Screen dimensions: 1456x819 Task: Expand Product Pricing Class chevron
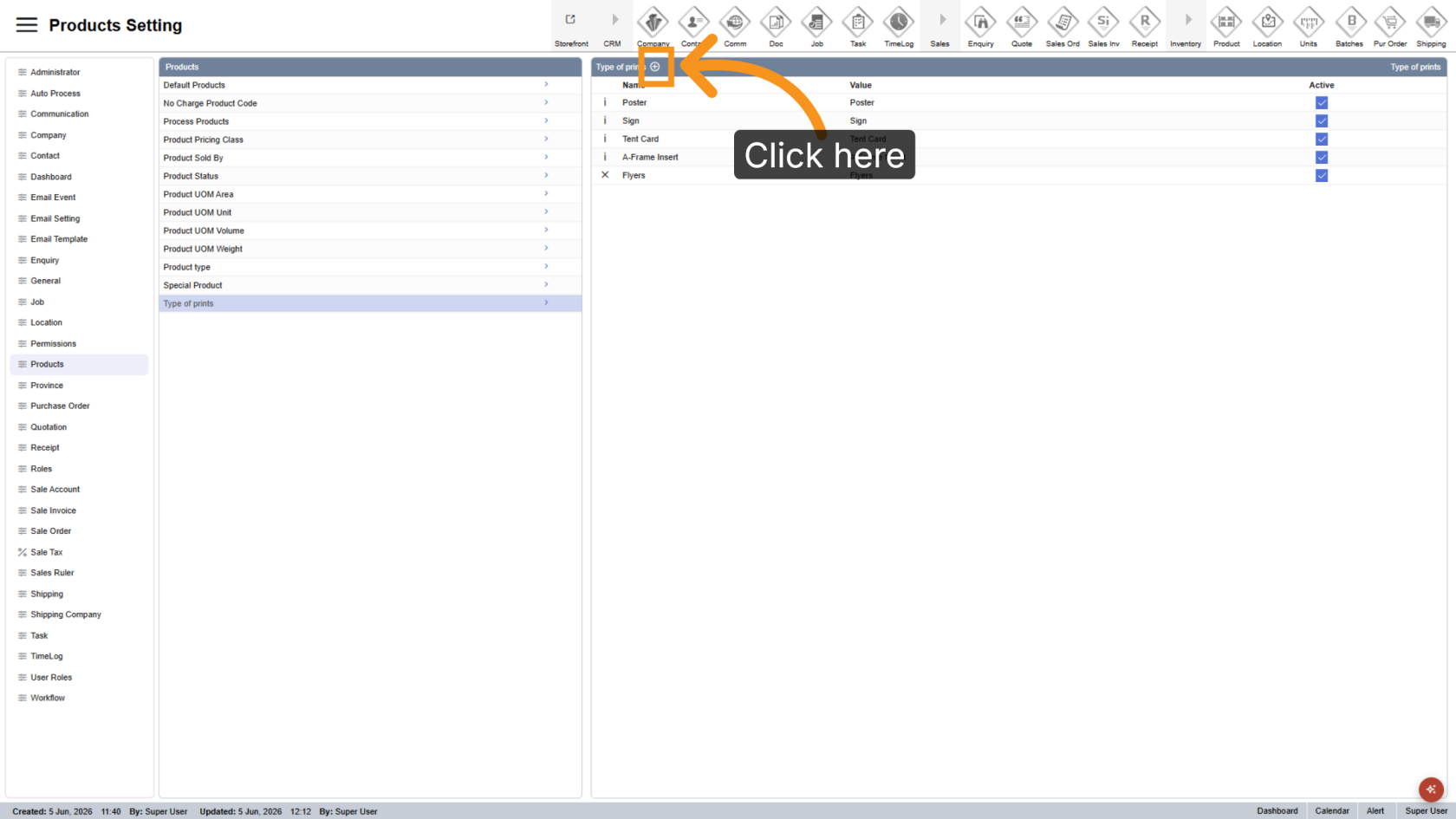pos(546,140)
